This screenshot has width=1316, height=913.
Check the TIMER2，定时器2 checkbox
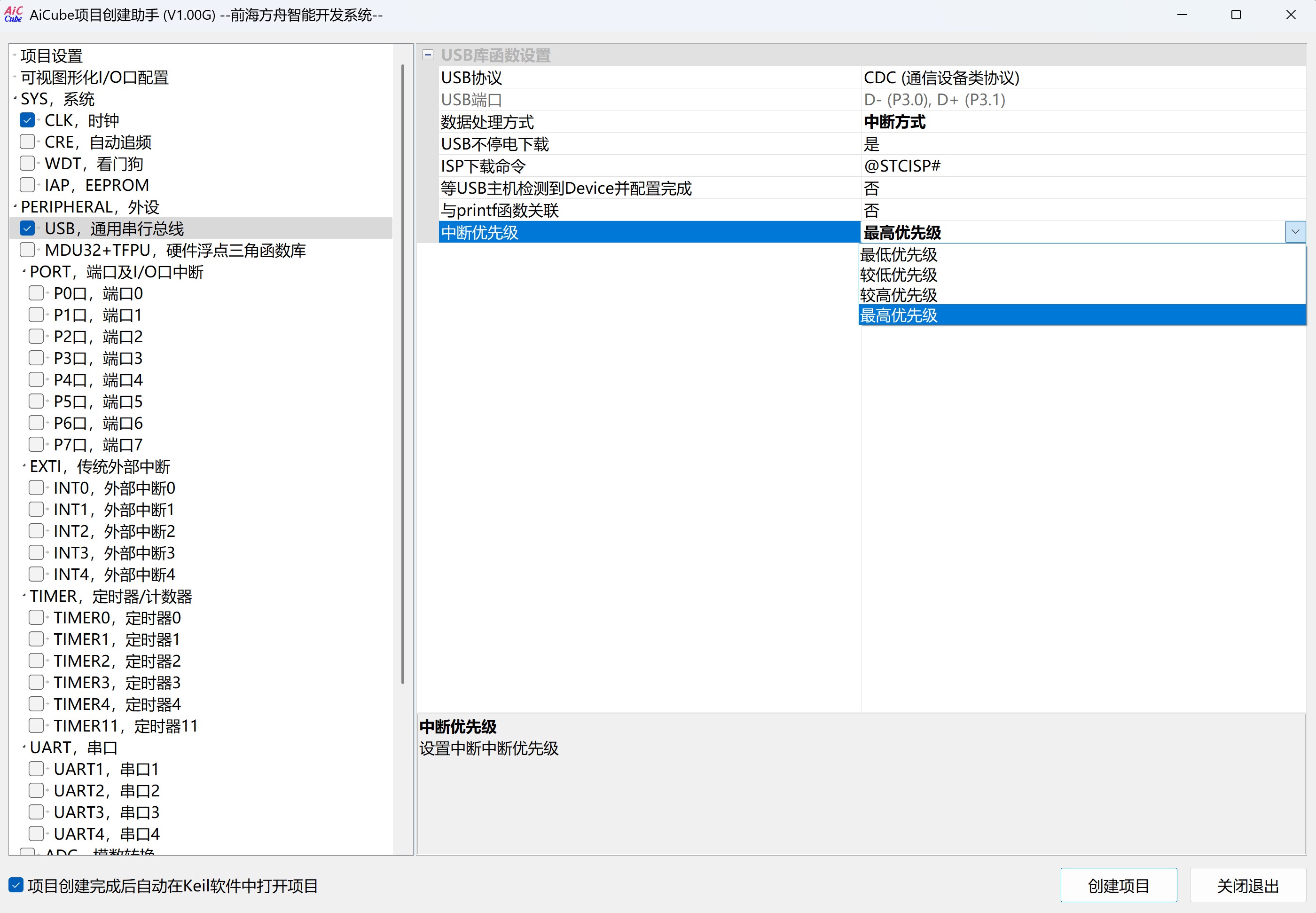(x=36, y=661)
